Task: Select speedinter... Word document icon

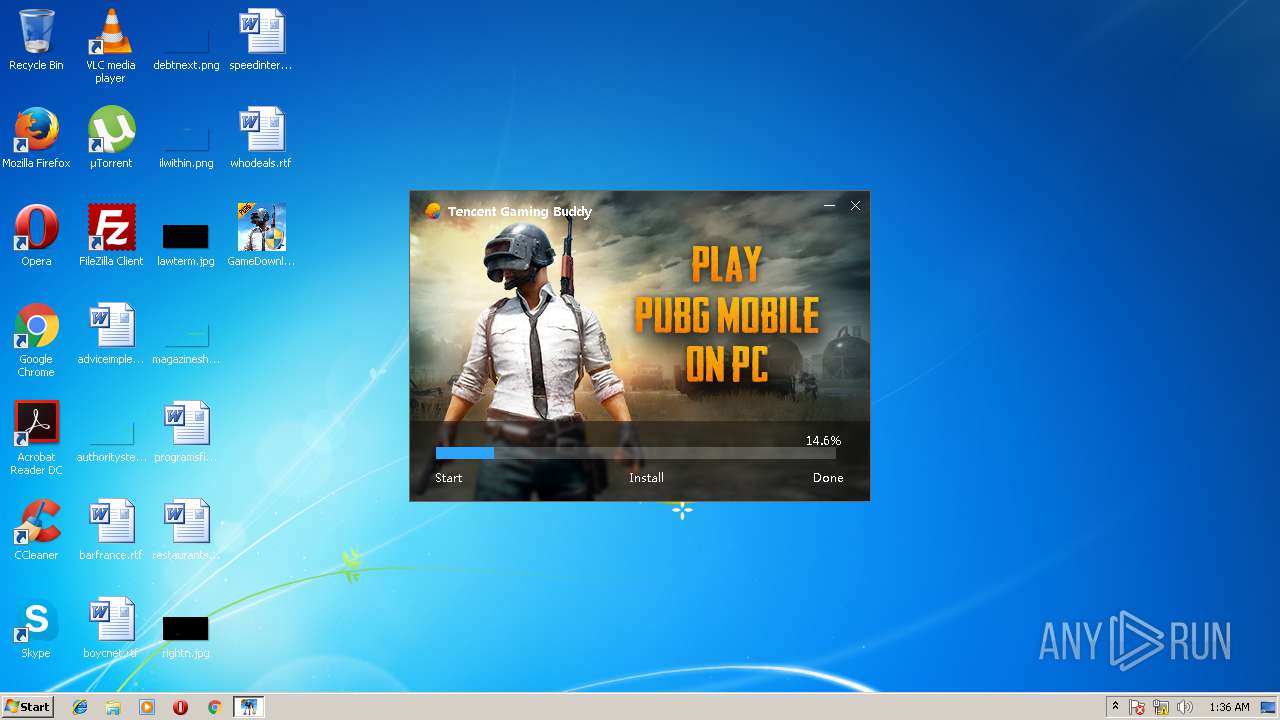Action: (261, 40)
